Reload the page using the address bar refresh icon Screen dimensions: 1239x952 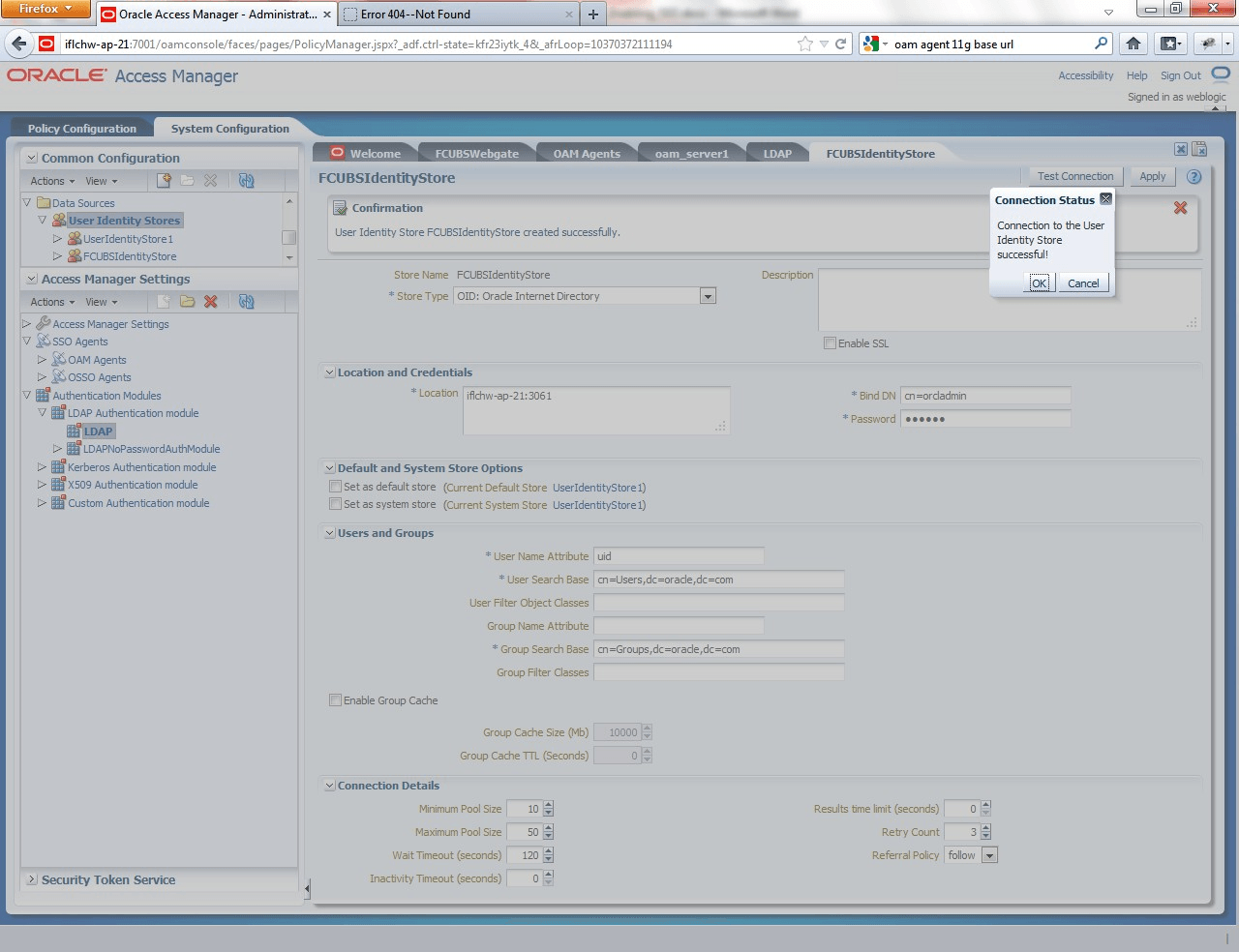841,44
